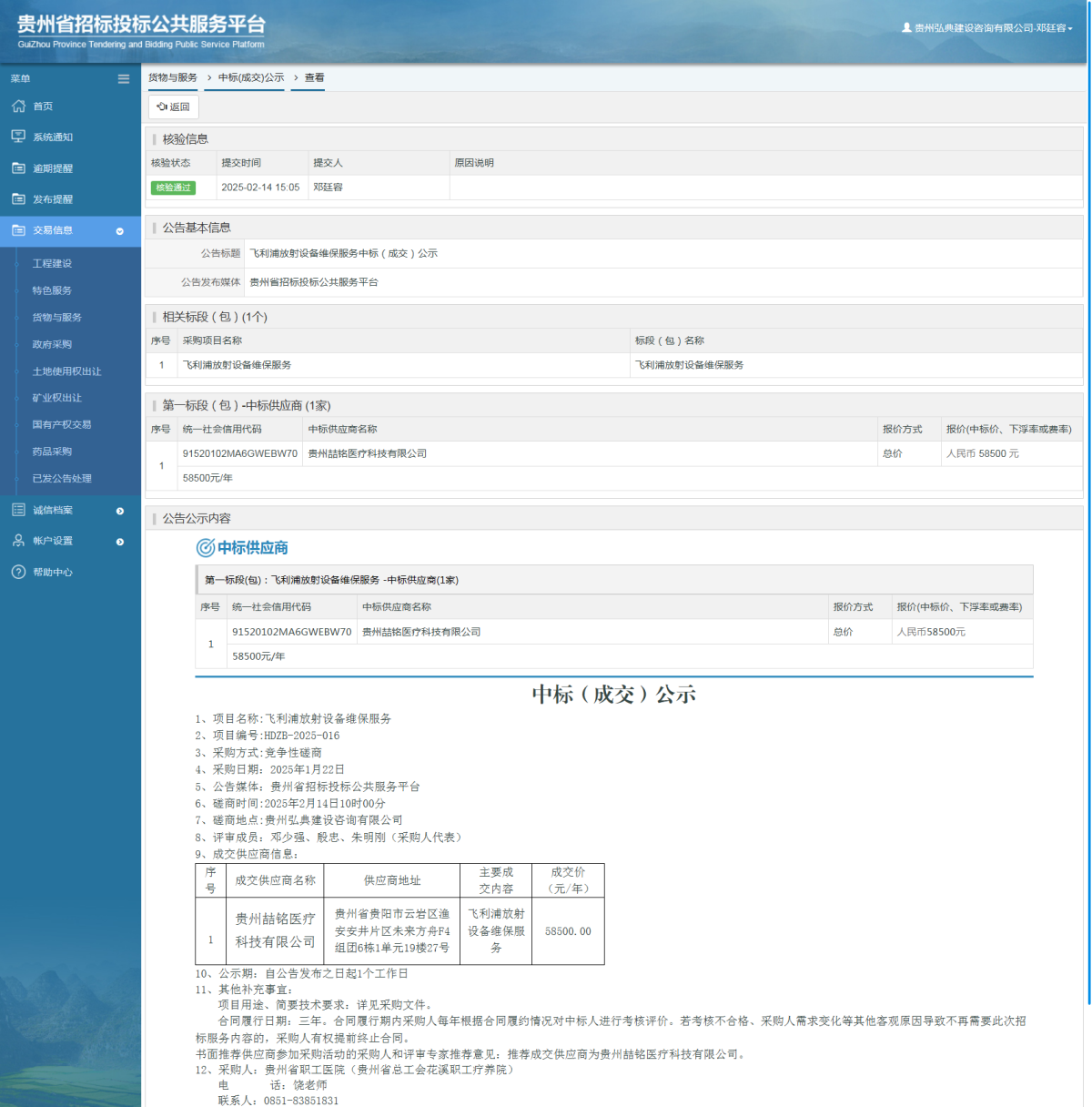The height and width of the screenshot is (1107, 1092).
Task: Click 贵州省招标投标公共服务平台 media value
Action: click(x=314, y=282)
